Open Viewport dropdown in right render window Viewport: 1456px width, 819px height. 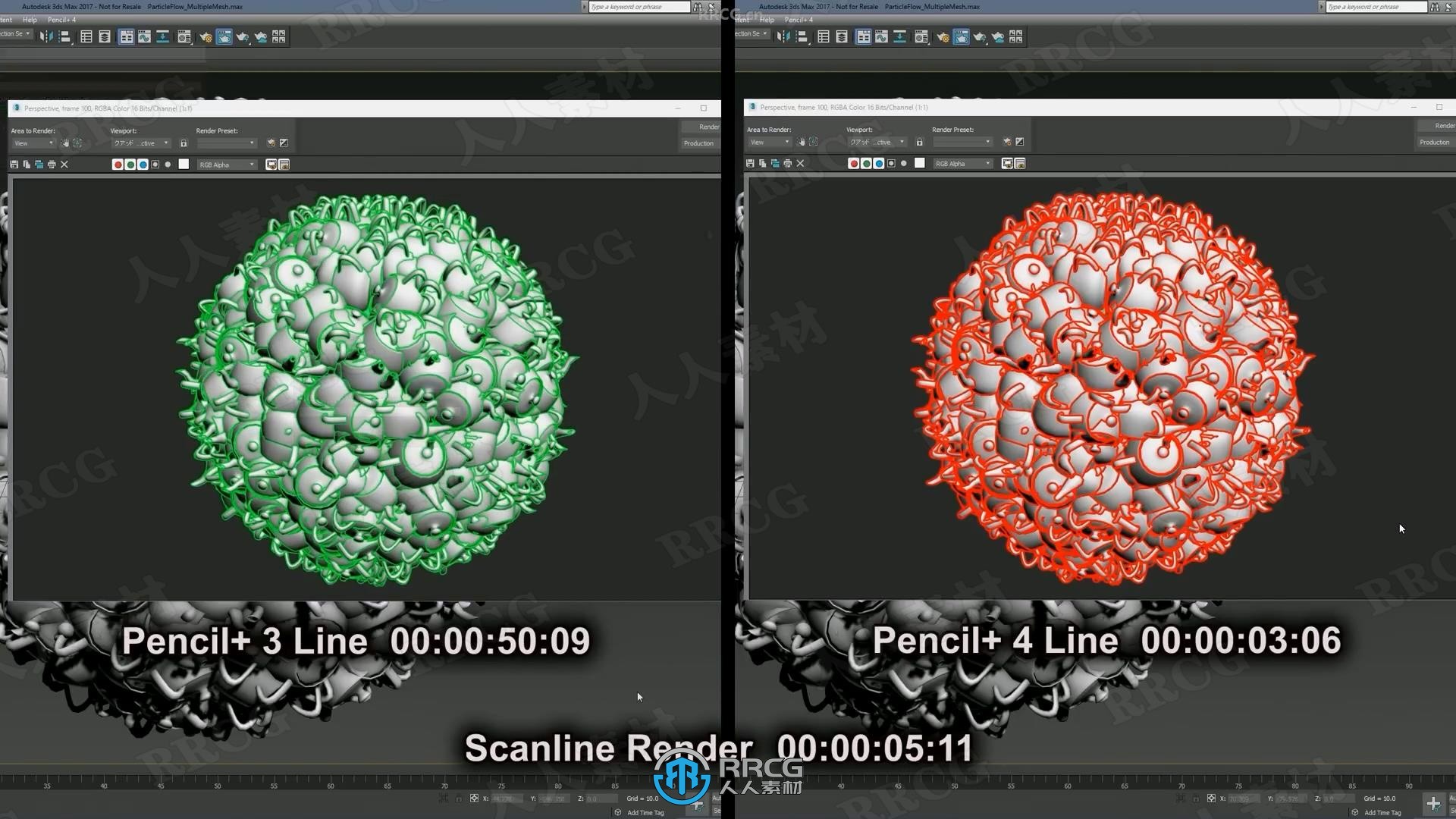[877, 142]
